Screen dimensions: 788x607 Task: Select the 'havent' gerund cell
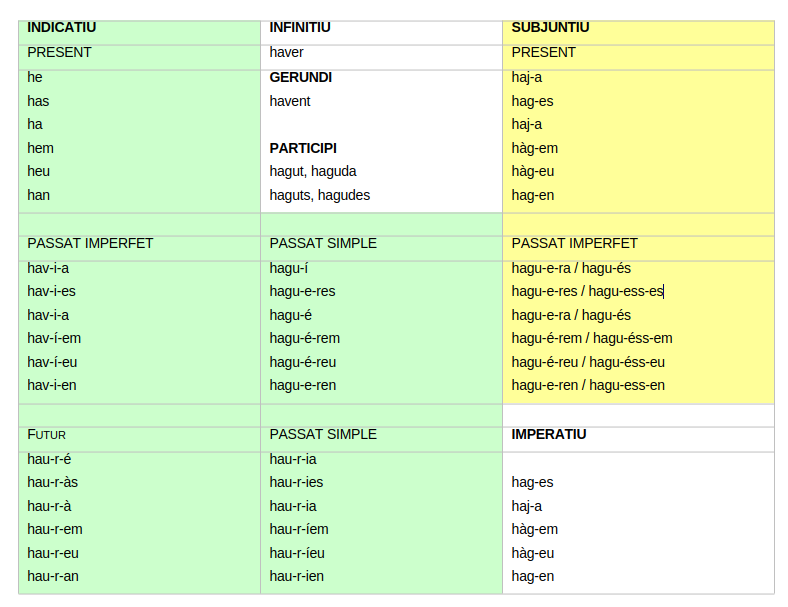(x=290, y=101)
